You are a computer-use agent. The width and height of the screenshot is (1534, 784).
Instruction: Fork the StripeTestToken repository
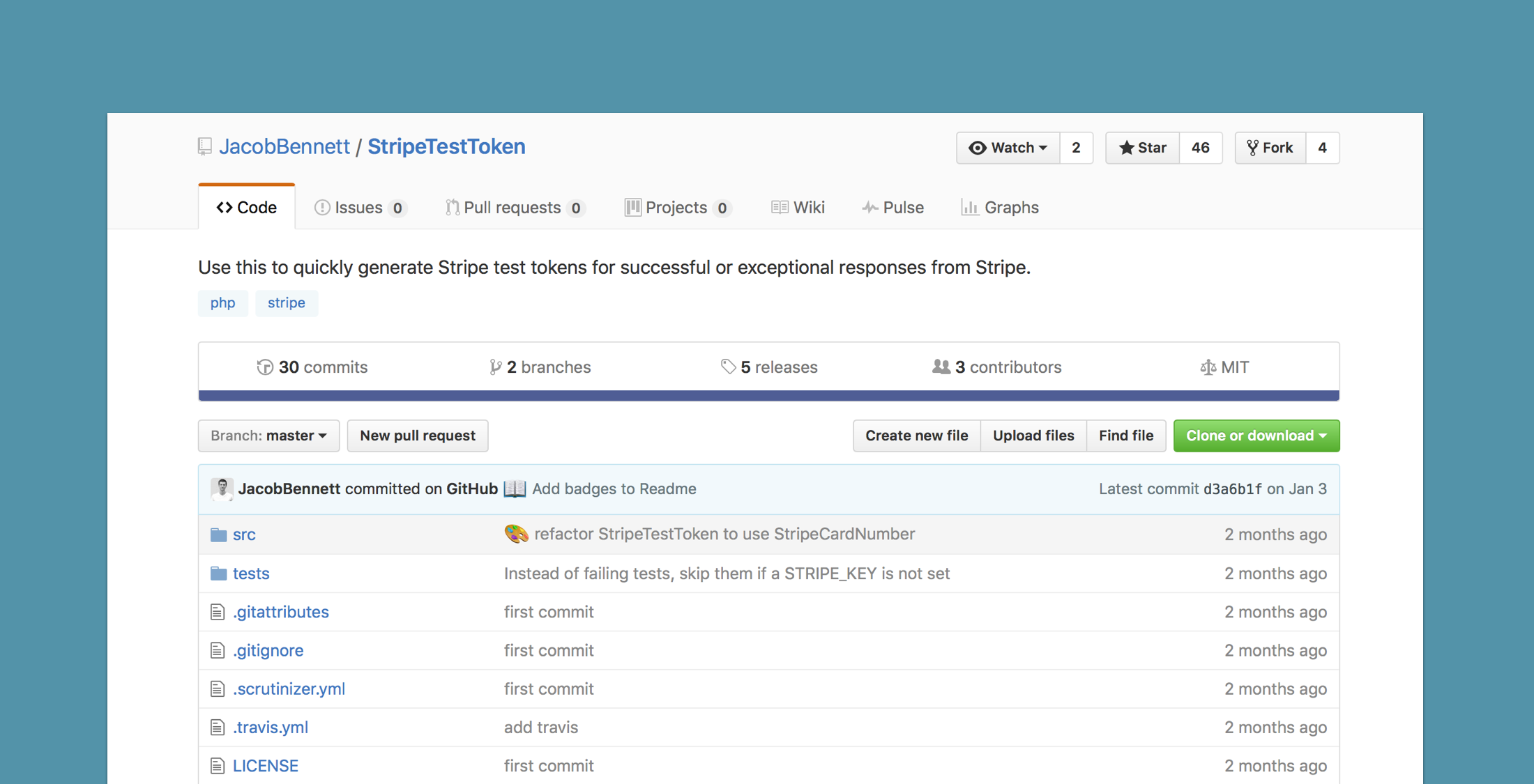pos(1270,148)
